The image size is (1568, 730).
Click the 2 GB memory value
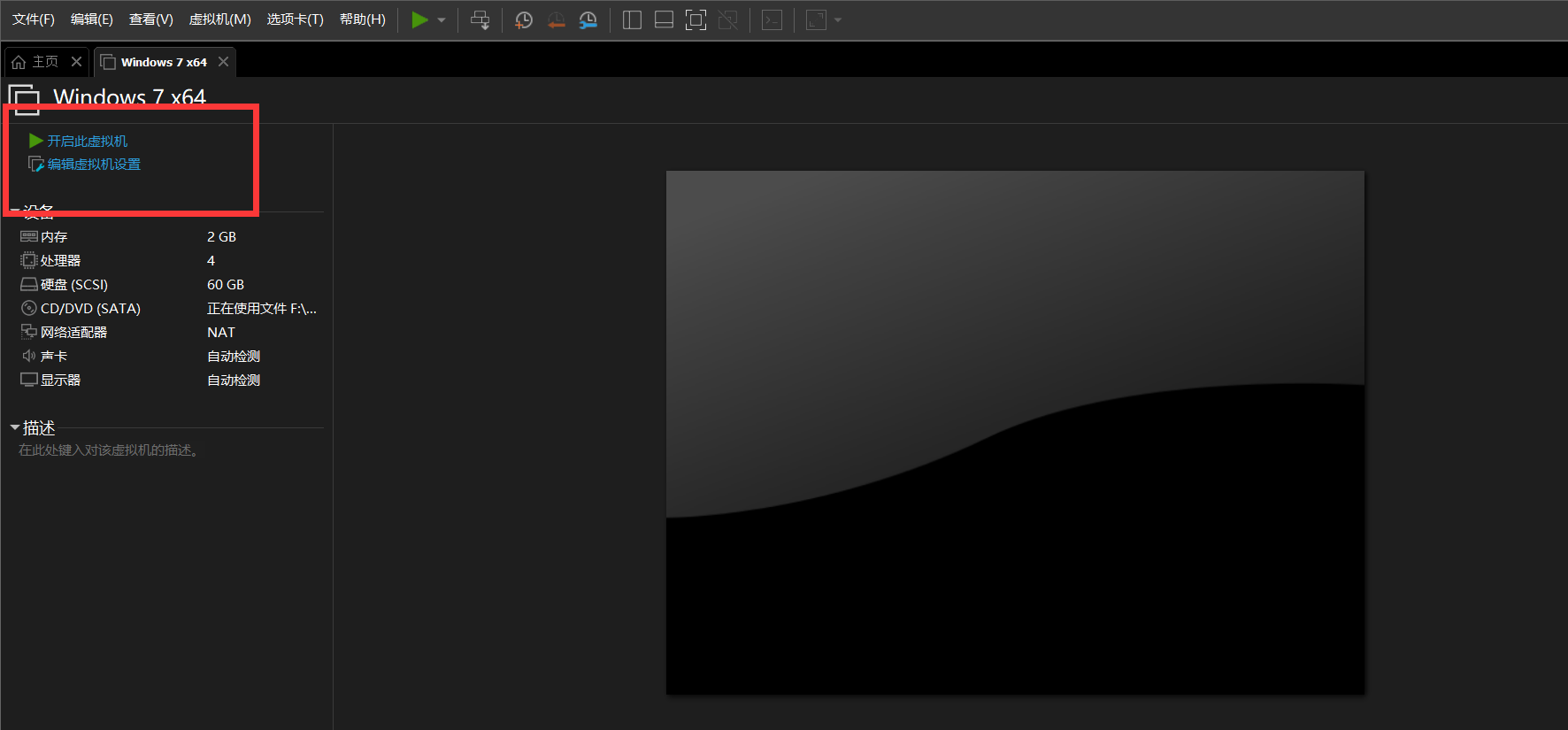coord(221,237)
